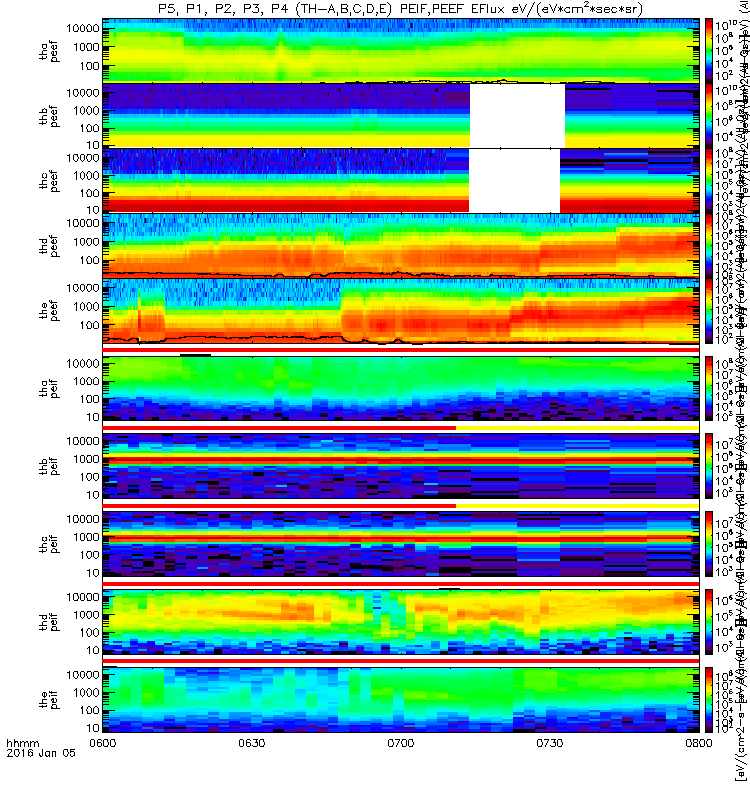Click the 0630 time axis label
This screenshot has height=800, width=750.
pyautogui.click(x=252, y=742)
